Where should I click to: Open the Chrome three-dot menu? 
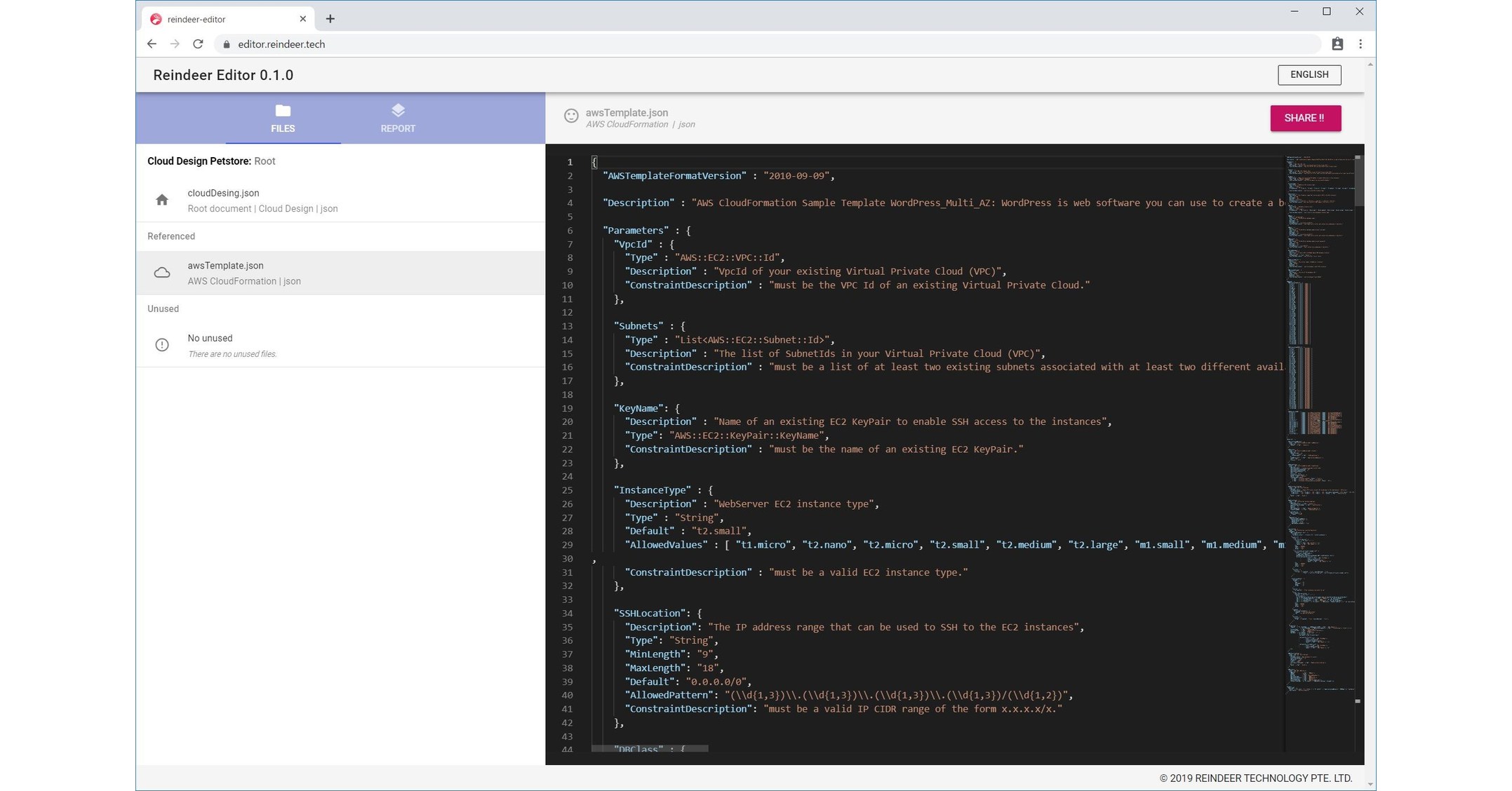point(1360,44)
